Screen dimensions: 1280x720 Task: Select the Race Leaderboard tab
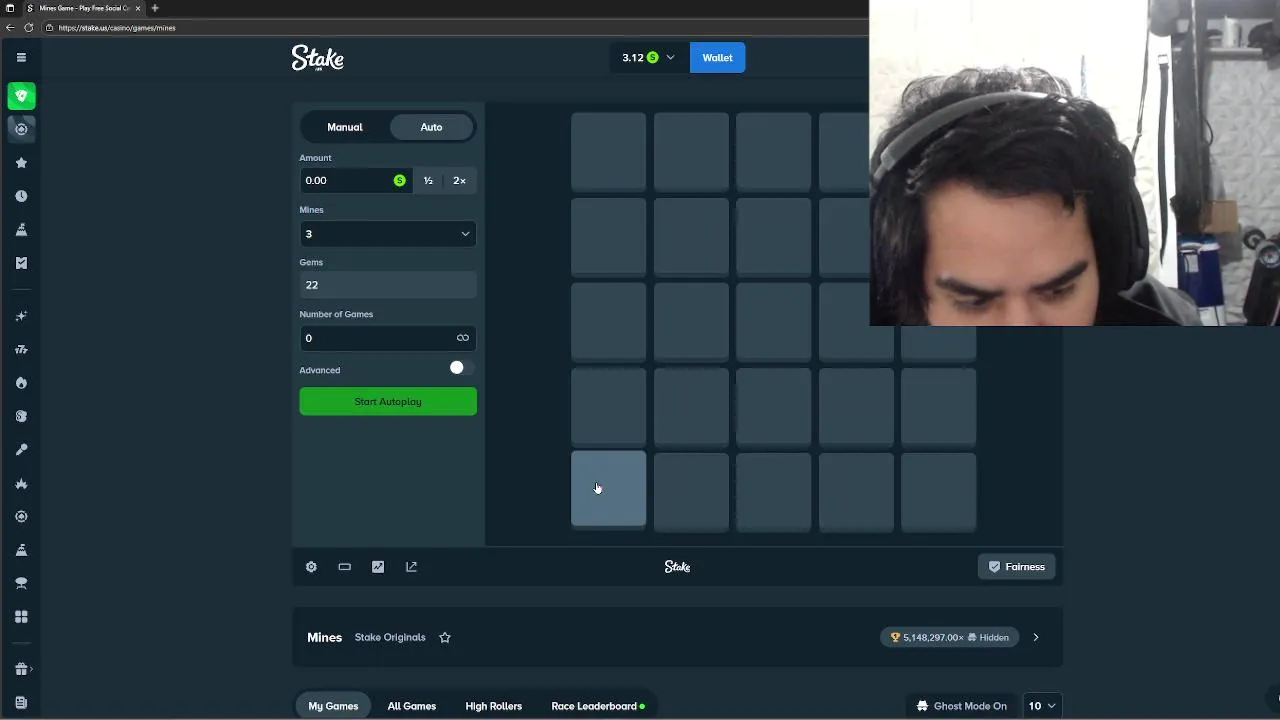click(598, 706)
